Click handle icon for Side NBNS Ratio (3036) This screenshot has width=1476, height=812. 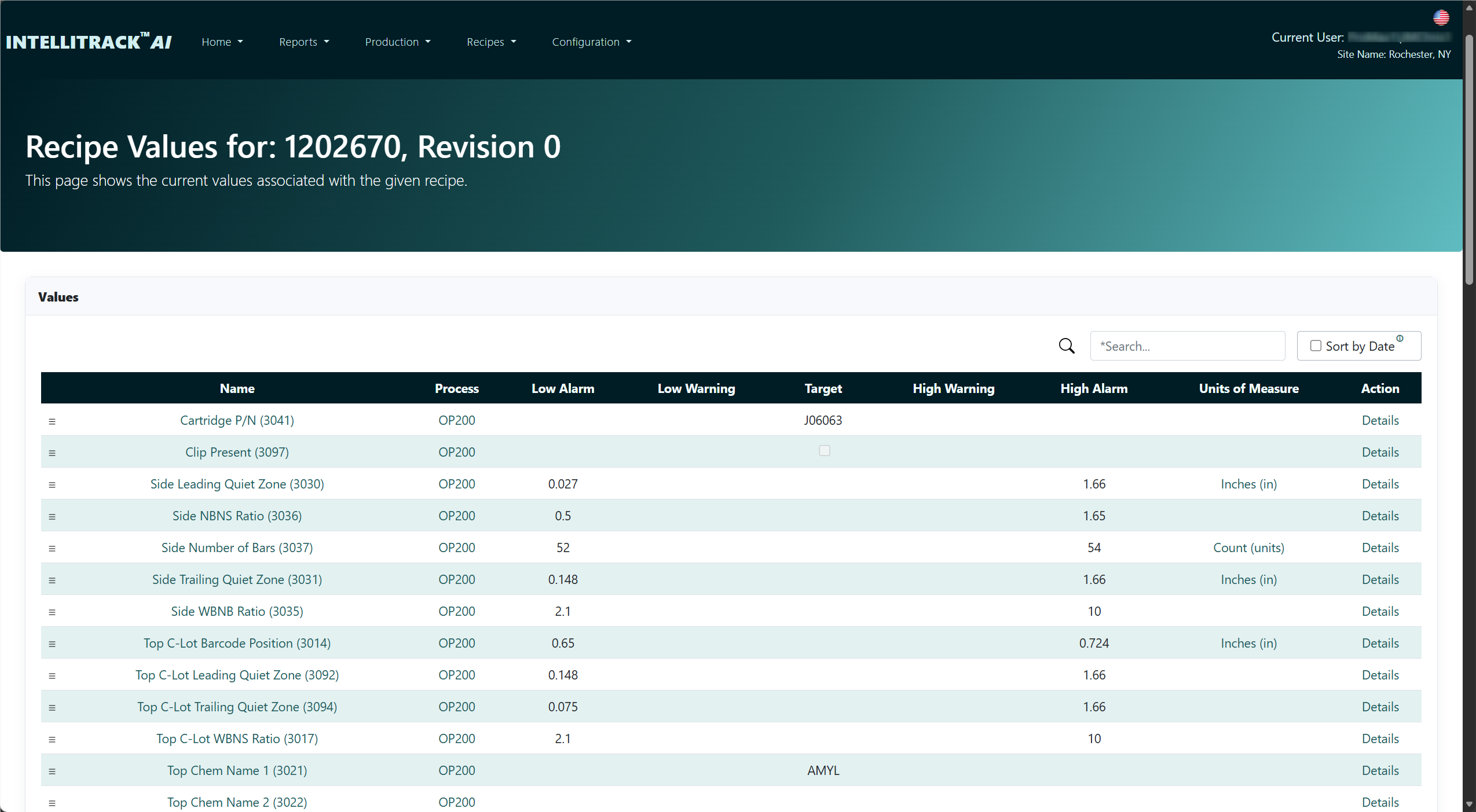tap(52, 517)
